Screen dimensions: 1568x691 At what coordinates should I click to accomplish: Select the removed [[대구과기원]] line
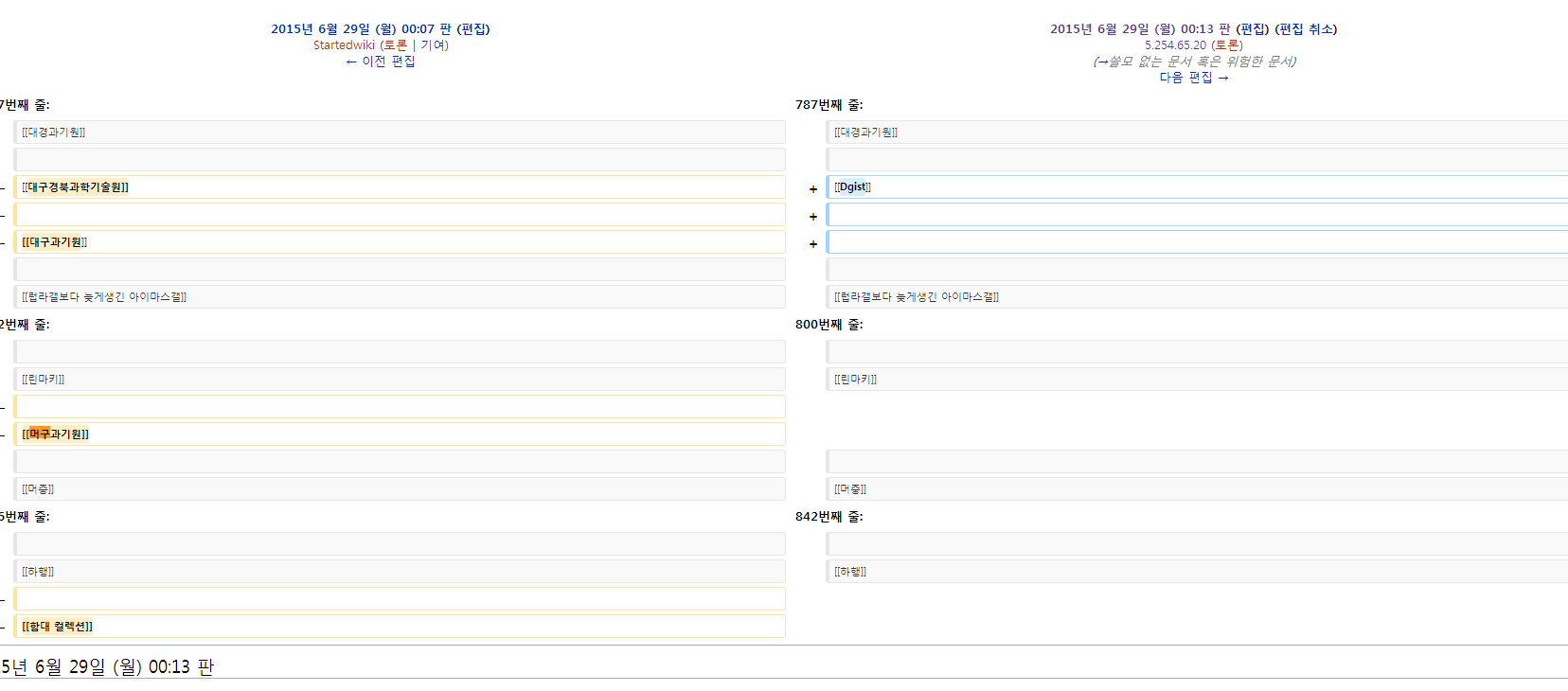pos(400,242)
